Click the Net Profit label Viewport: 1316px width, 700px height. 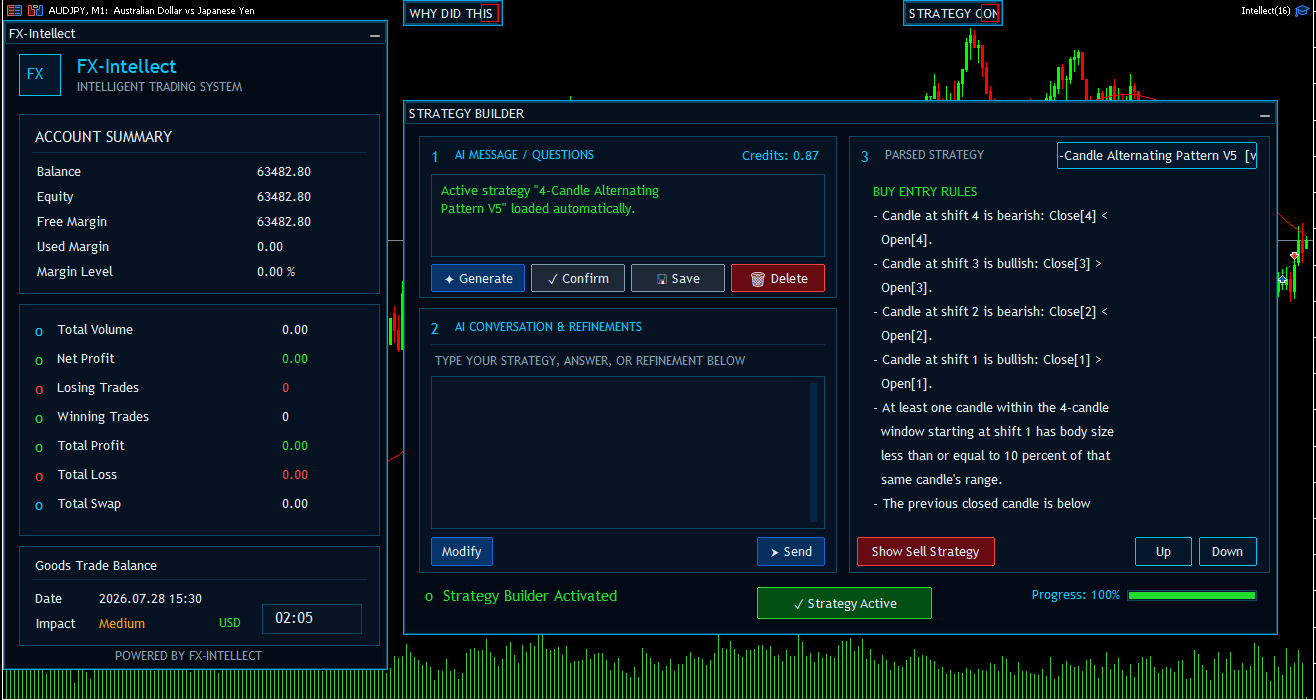86,359
